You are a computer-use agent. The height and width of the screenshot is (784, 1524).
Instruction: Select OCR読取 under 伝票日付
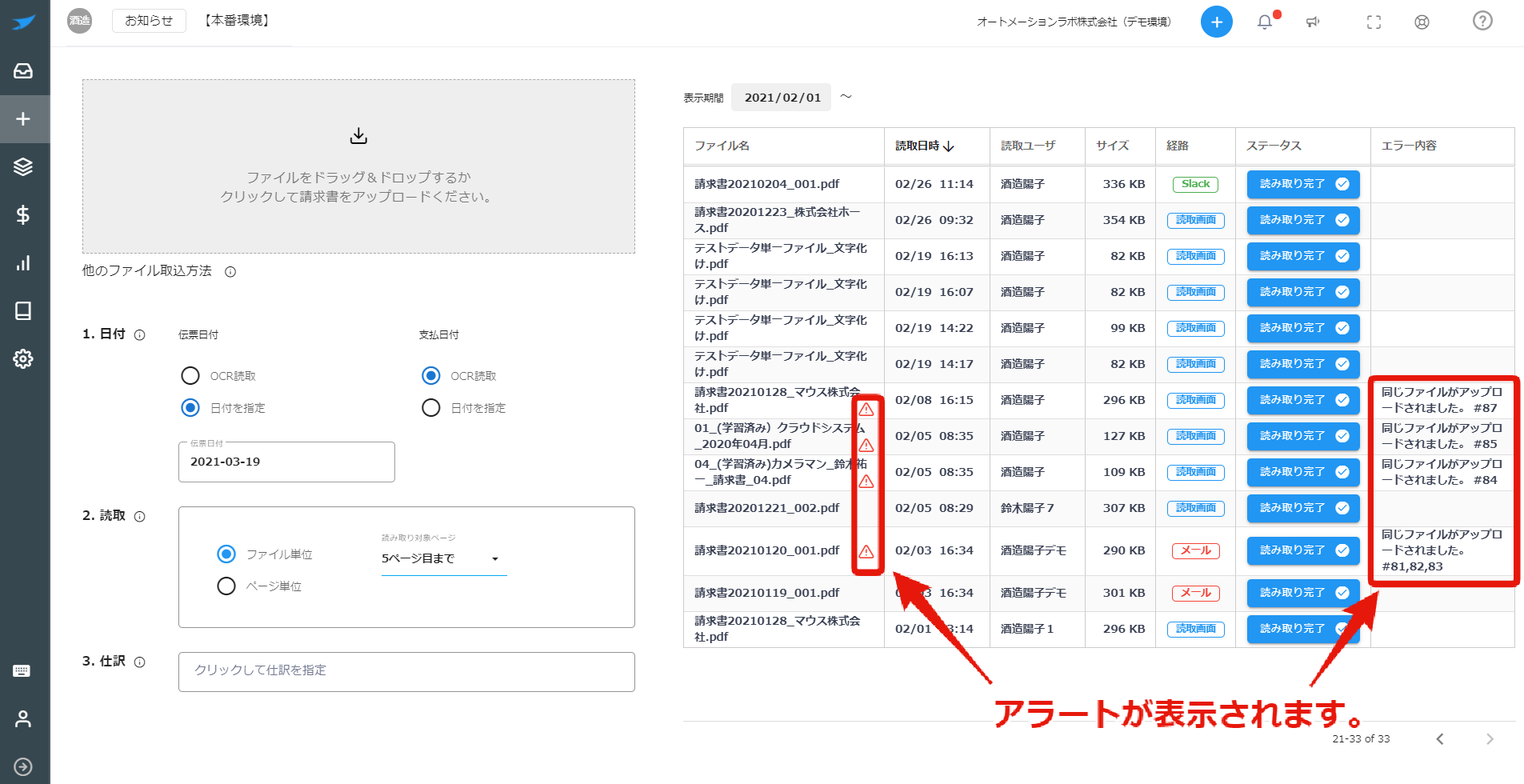[190, 376]
